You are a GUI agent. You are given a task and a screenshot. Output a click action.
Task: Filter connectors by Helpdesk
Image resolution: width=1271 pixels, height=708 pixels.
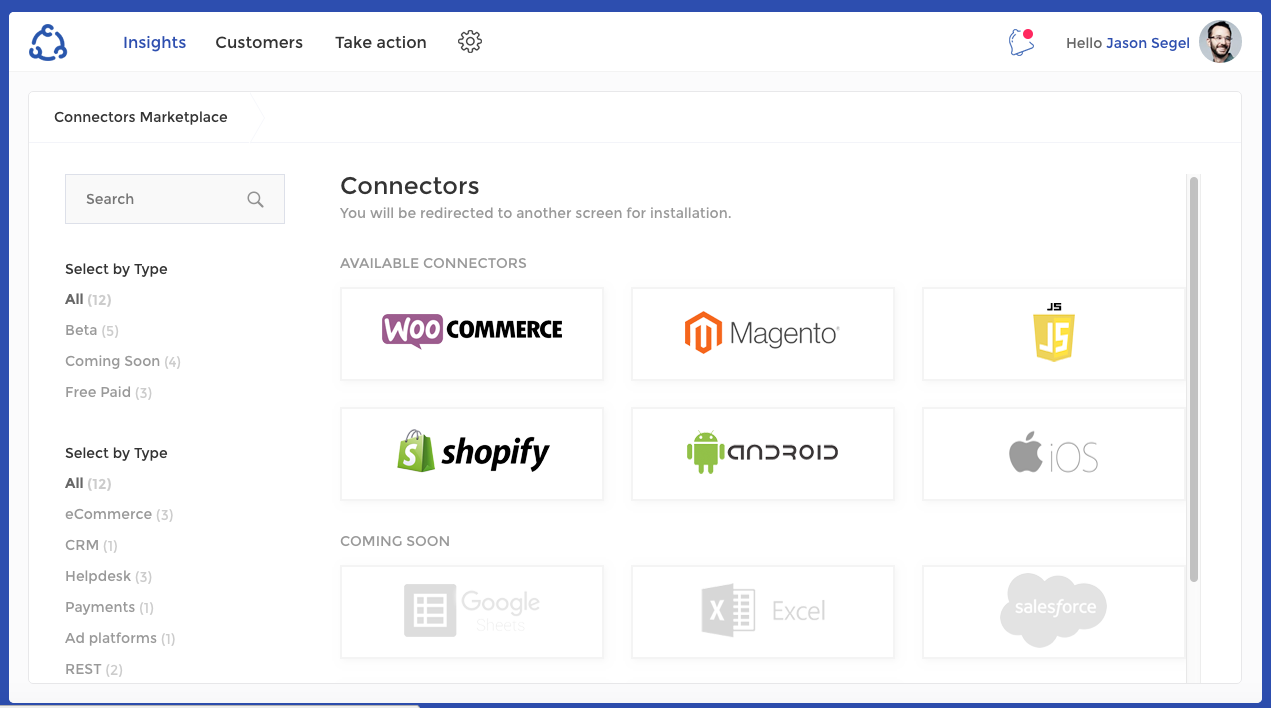point(108,576)
